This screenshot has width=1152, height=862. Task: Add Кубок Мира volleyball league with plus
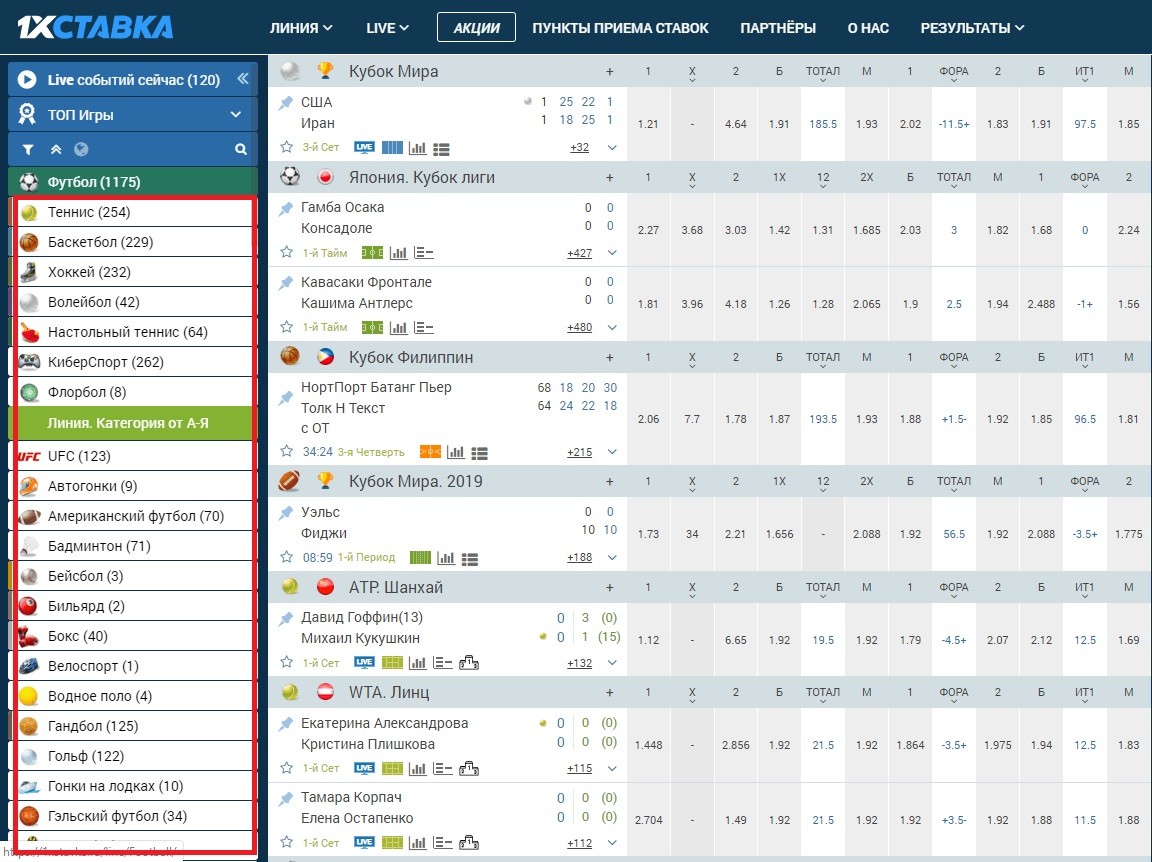tap(609, 71)
